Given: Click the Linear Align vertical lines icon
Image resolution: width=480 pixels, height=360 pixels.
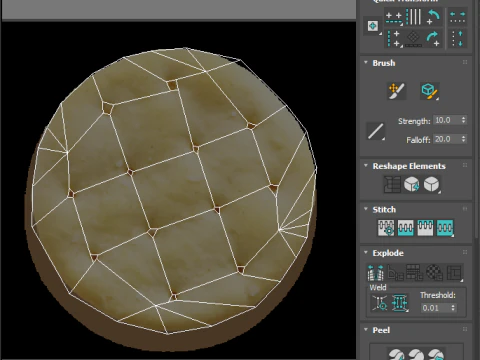Looking at the screenshot, I should (414, 17).
